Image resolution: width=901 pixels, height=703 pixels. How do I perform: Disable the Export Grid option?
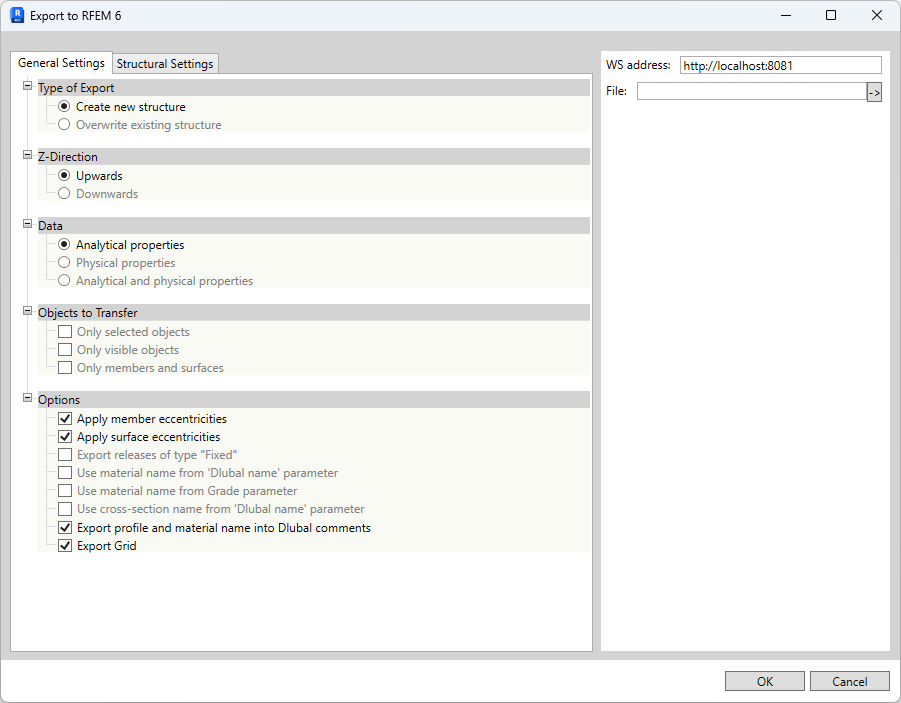(65, 545)
